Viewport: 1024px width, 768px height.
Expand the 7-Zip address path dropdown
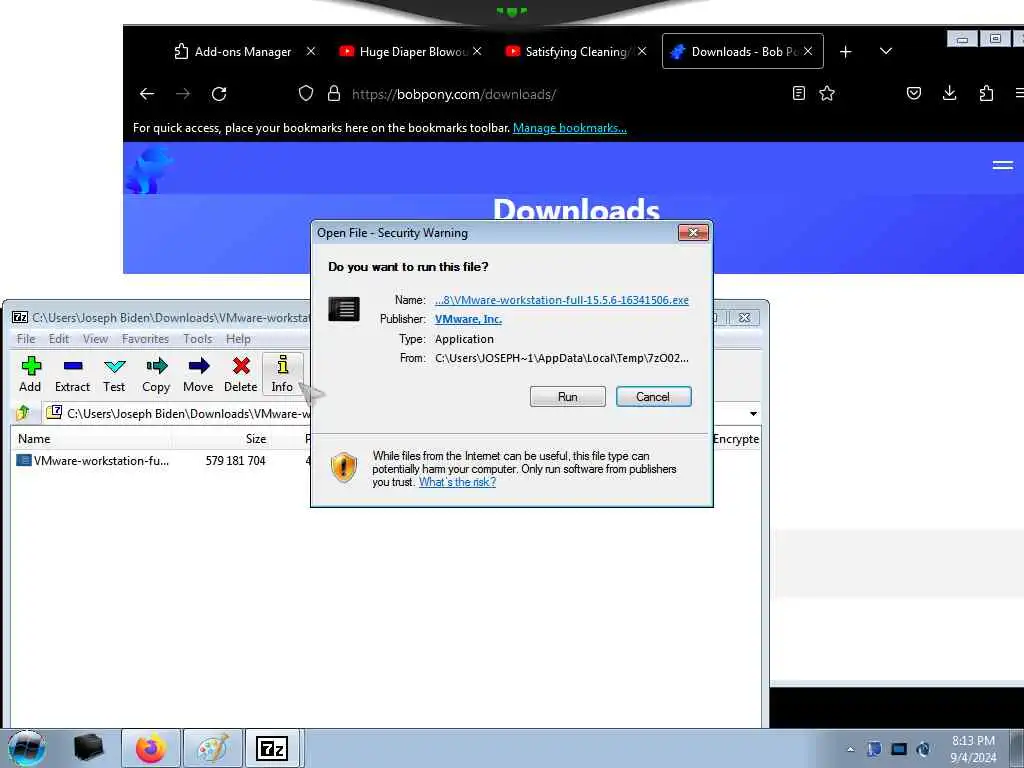(753, 413)
